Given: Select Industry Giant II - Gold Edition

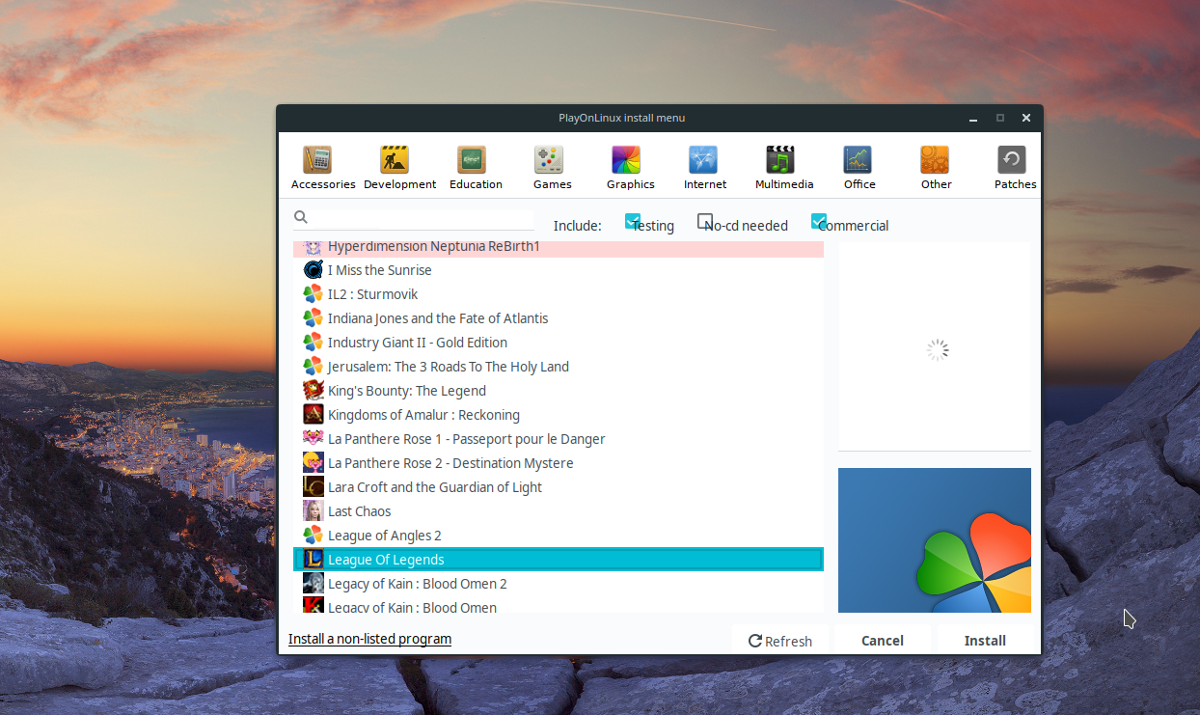Looking at the screenshot, I should pos(558,342).
